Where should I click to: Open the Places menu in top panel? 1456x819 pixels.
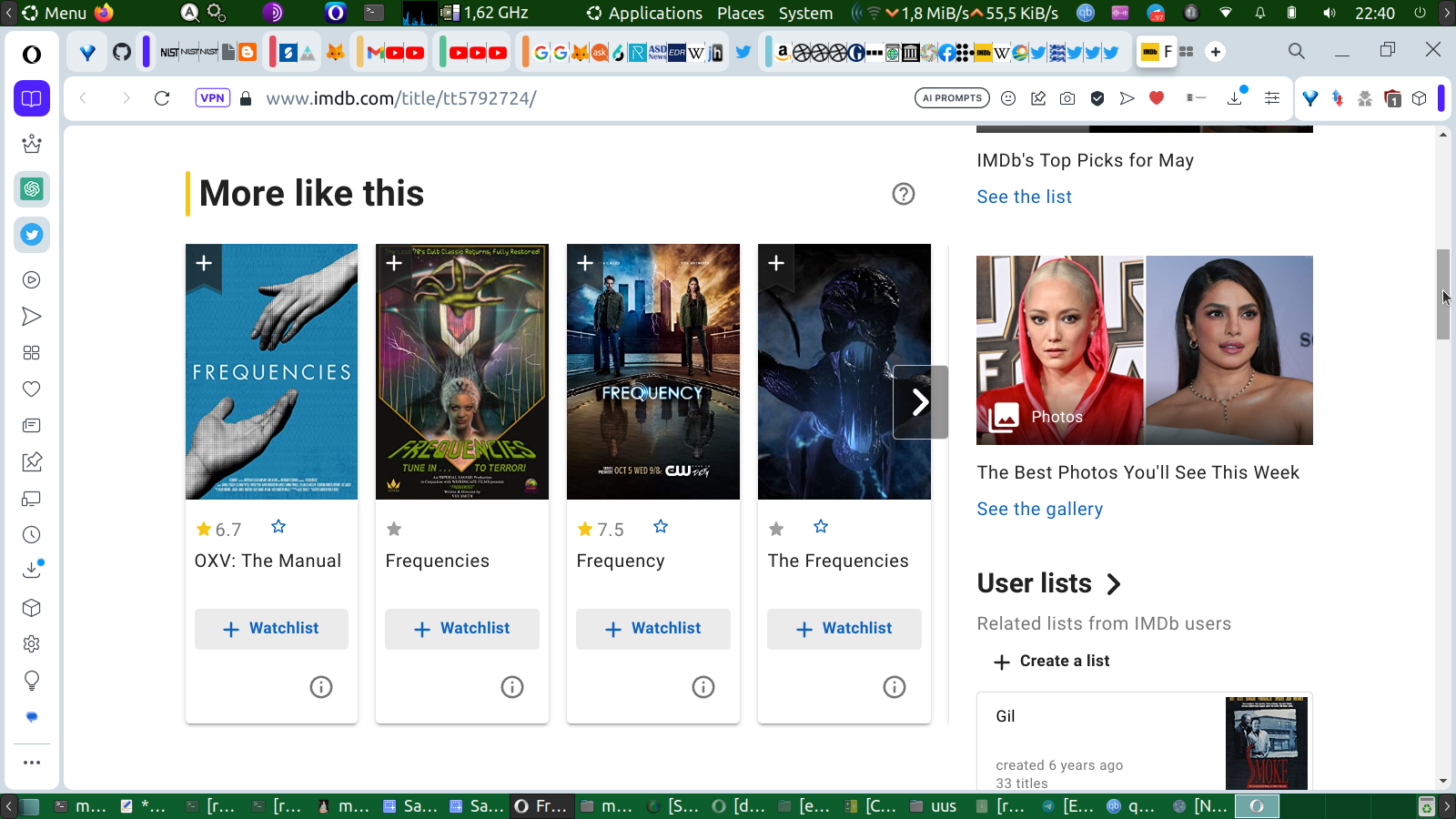741,13
